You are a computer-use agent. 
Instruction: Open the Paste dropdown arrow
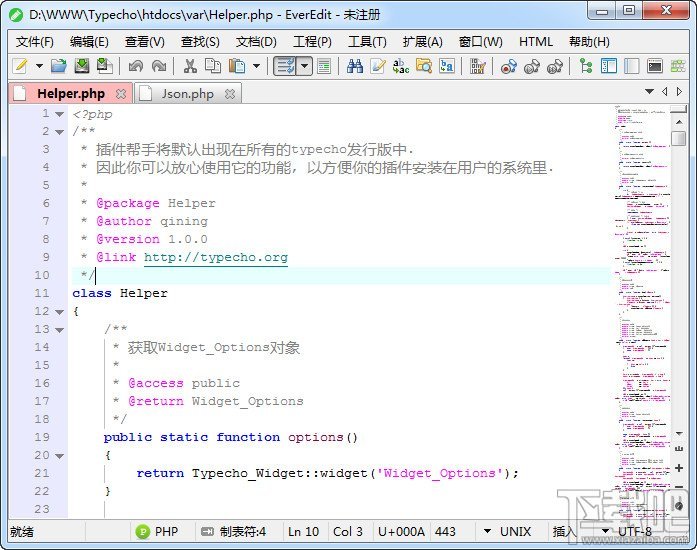click(256, 66)
